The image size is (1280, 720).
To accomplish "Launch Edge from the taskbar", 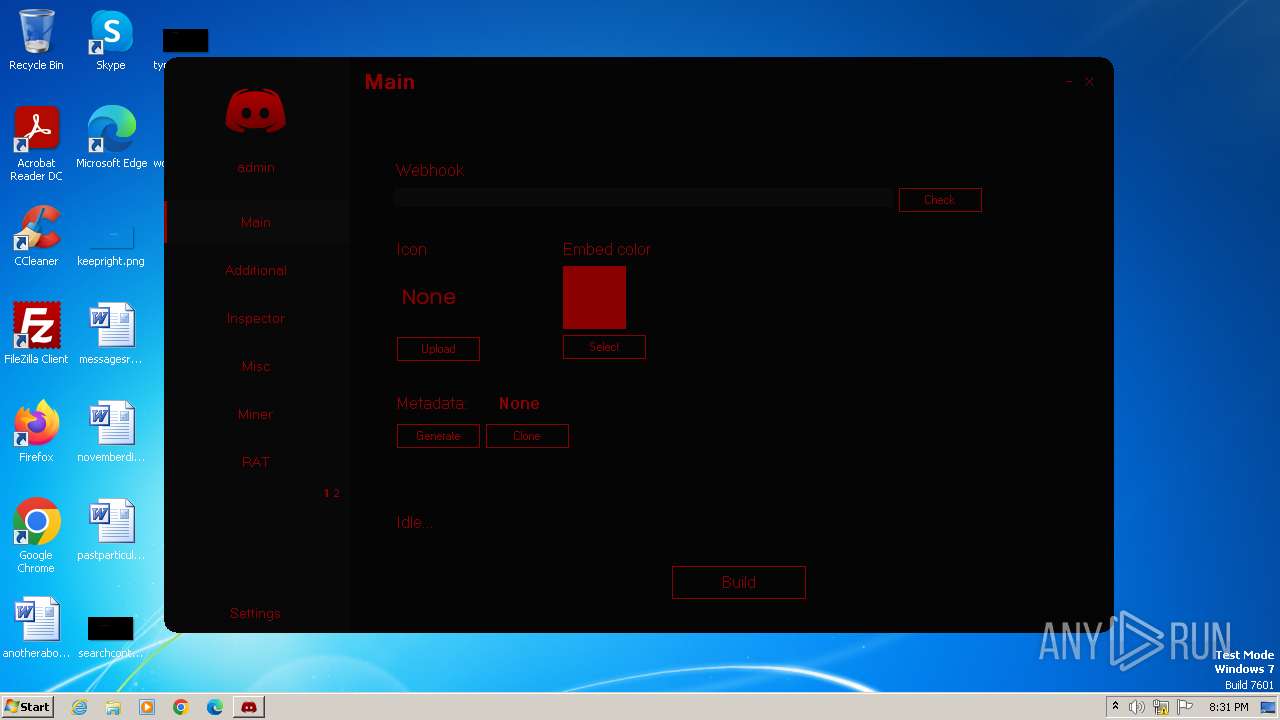I will click(215, 707).
